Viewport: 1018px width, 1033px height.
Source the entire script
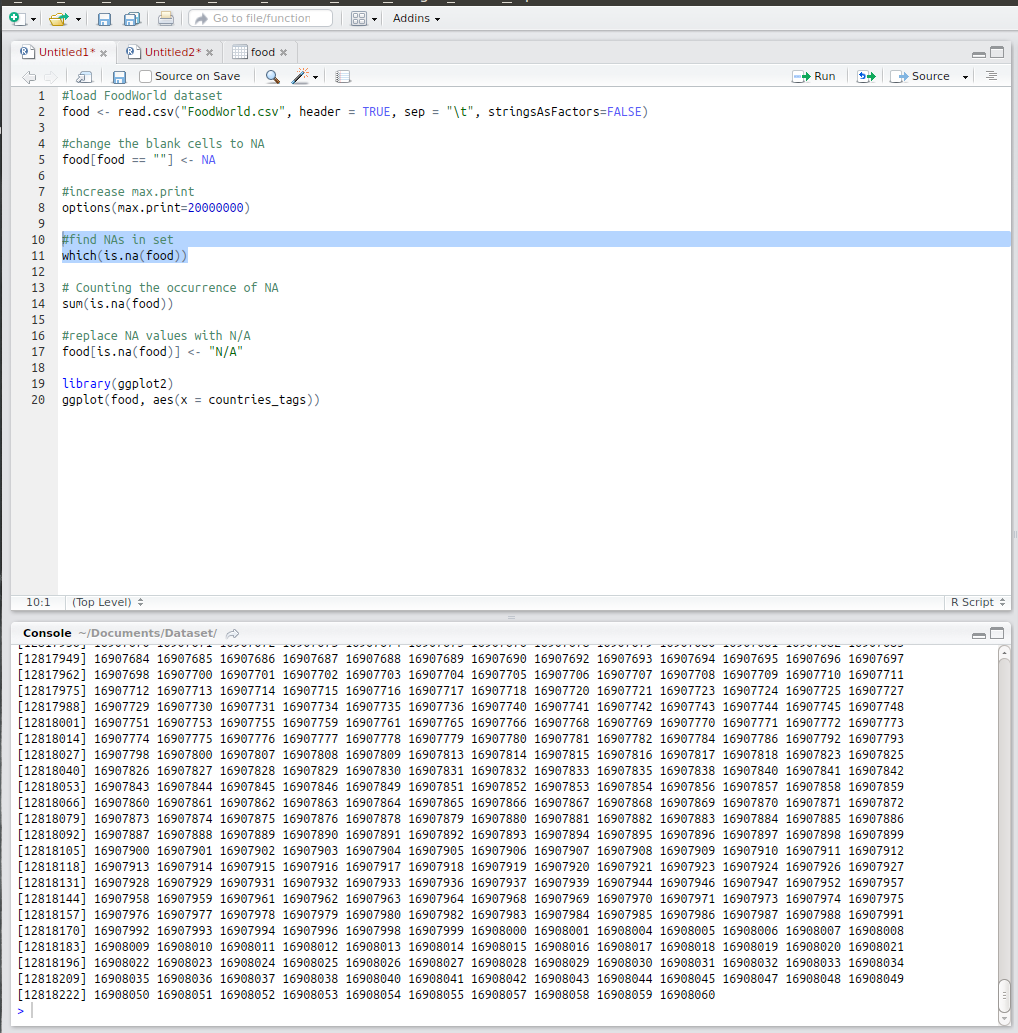click(x=920, y=76)
